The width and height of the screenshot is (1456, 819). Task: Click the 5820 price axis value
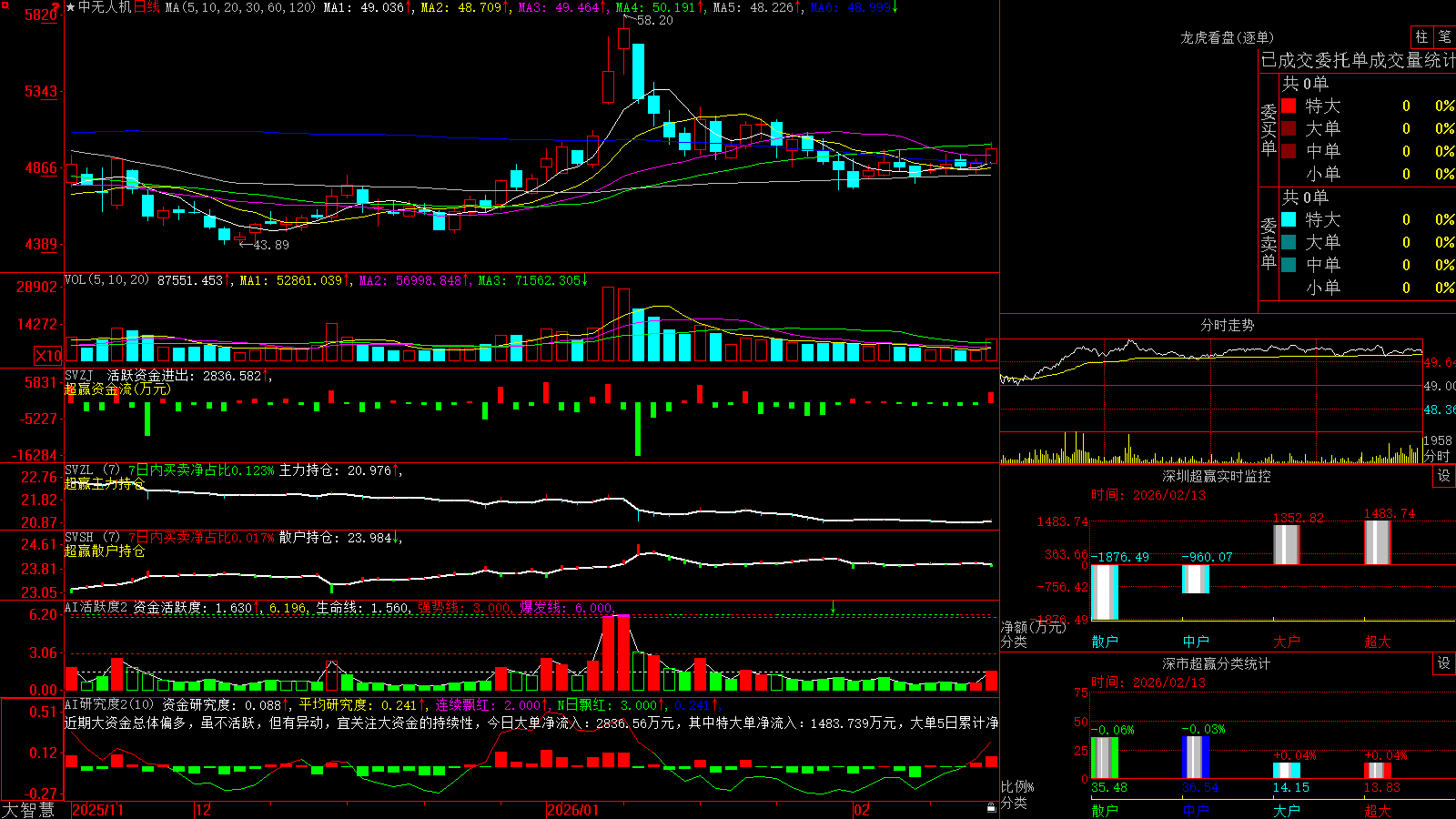pos(41,15)
